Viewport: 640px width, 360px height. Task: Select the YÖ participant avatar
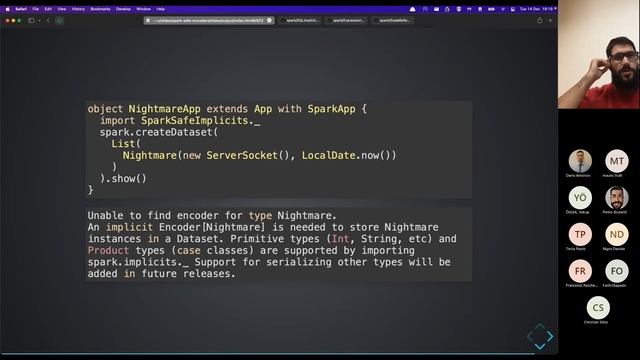point(580,198)
